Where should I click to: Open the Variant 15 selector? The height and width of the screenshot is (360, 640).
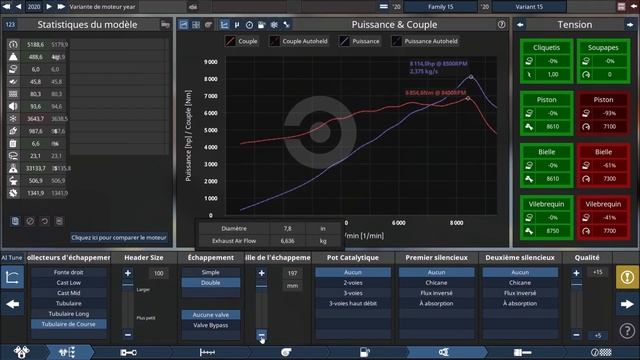[x=529, y=7]
